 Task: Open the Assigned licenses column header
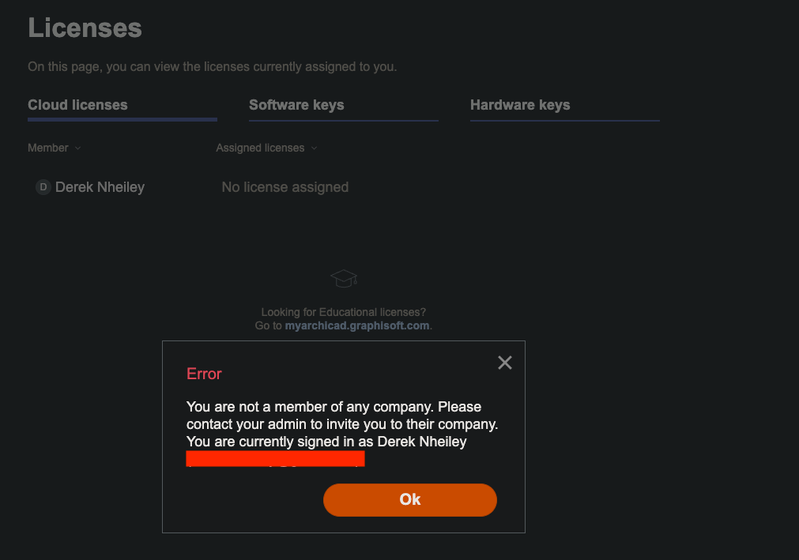point(260,148)
